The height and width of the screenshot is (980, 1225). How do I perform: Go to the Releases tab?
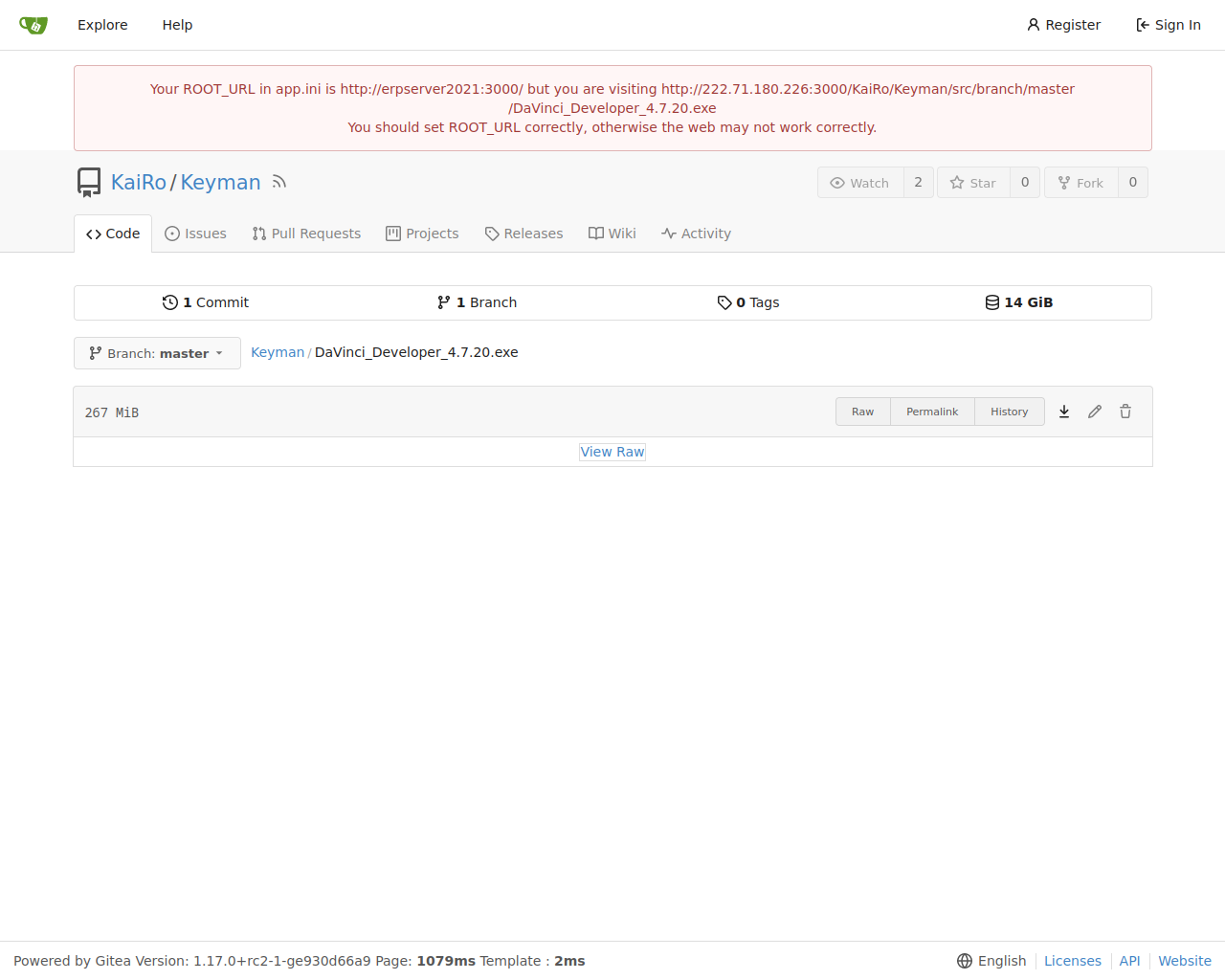523,234
